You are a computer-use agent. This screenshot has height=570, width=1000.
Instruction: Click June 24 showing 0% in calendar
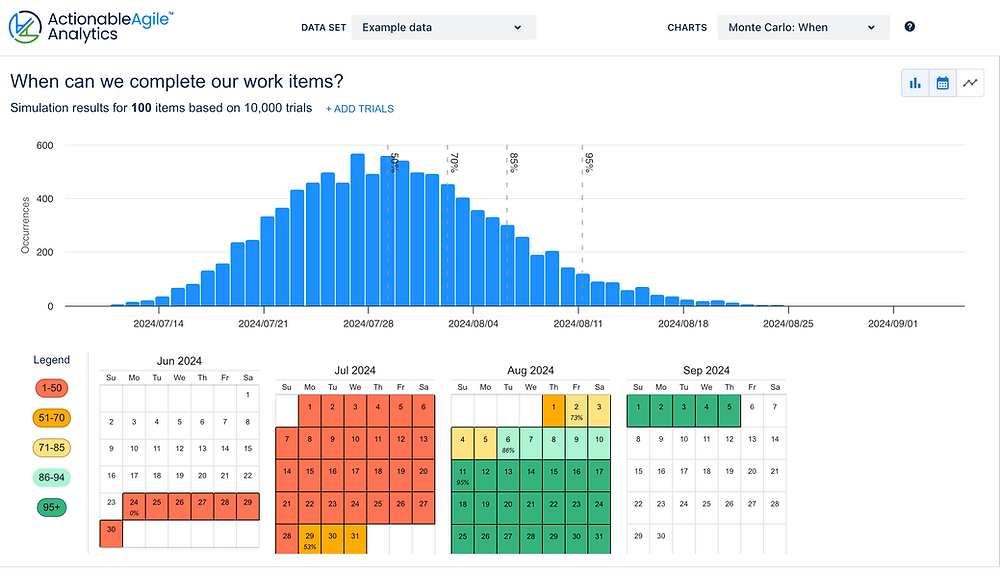[x=134, y=506]
